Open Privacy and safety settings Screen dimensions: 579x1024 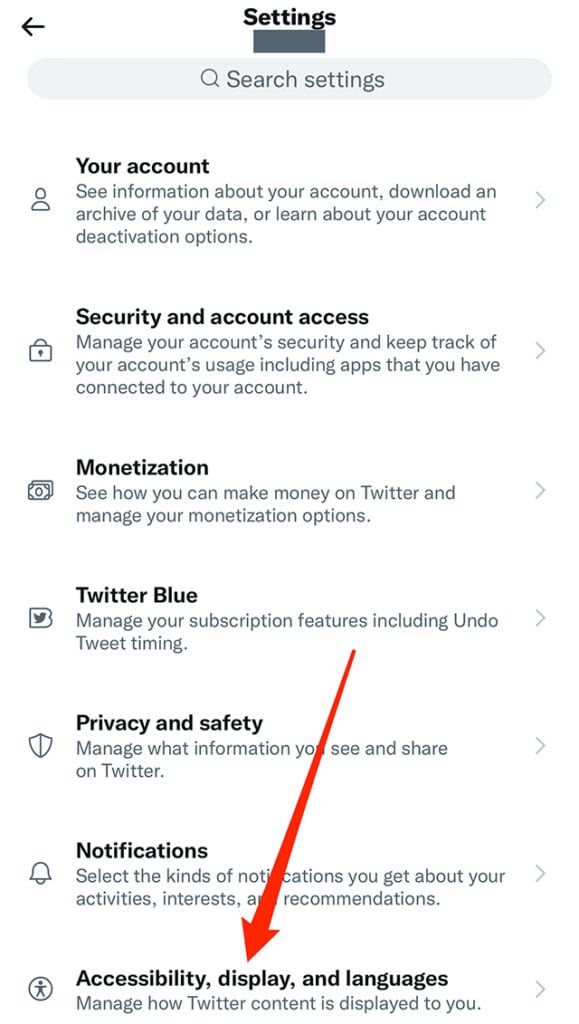(x=289, y=746)
